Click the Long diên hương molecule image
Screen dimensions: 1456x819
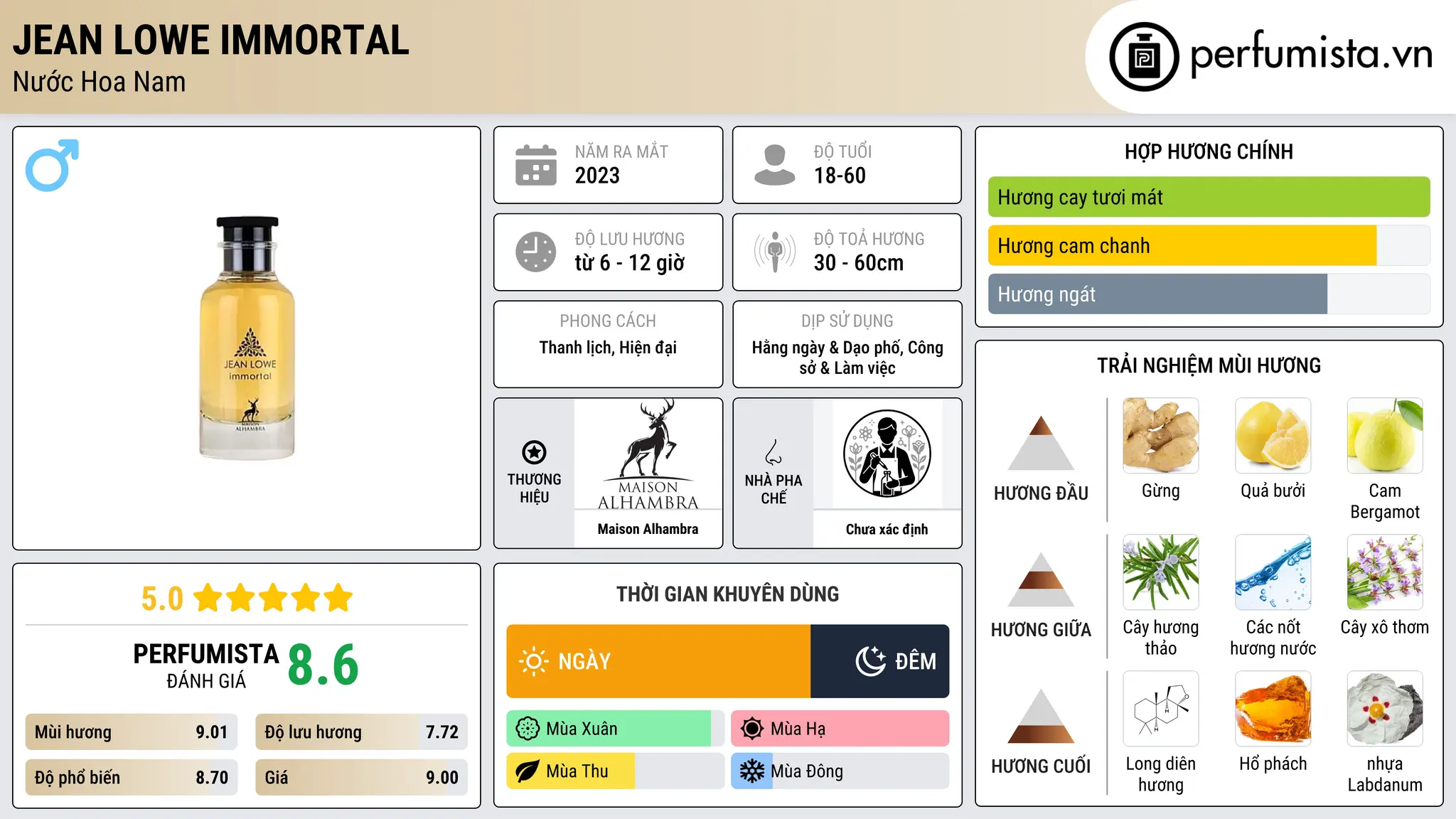pyautogui.click(x=1161, y=709)
